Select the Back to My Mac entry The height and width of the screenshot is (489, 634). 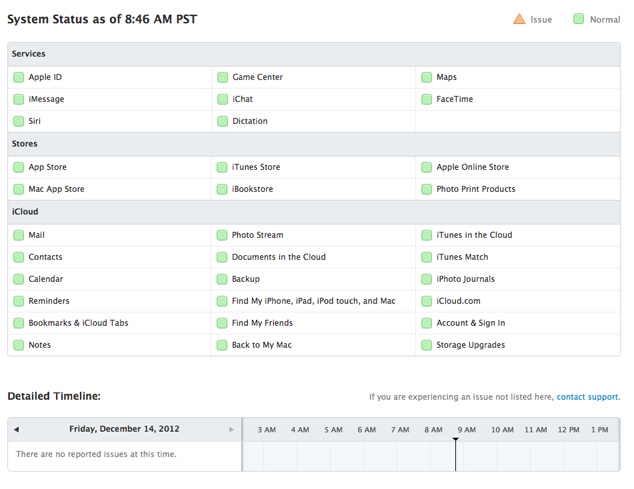(x=313, y=345)
